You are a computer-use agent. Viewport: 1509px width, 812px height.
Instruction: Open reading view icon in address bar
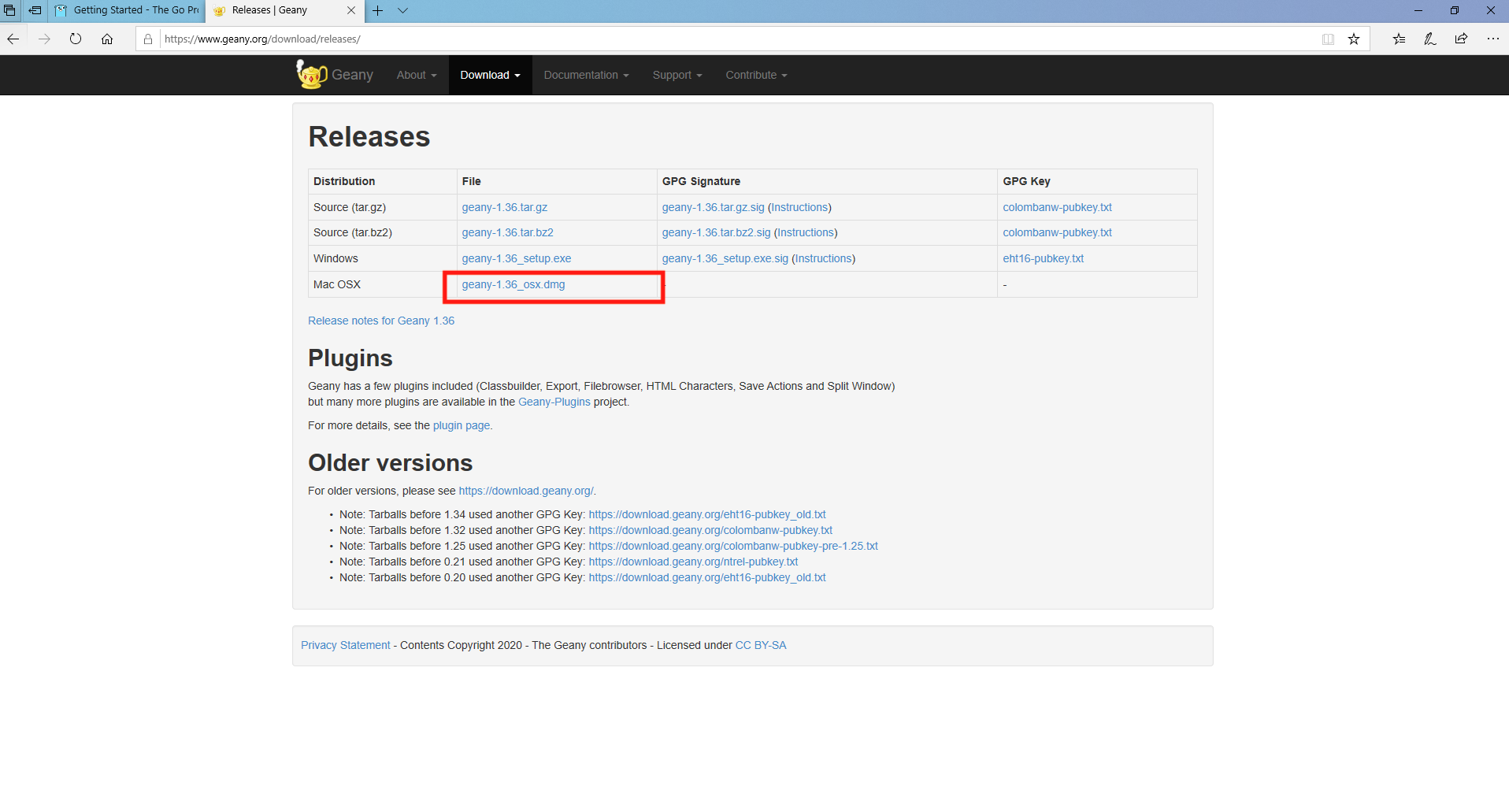point(1328,39)
